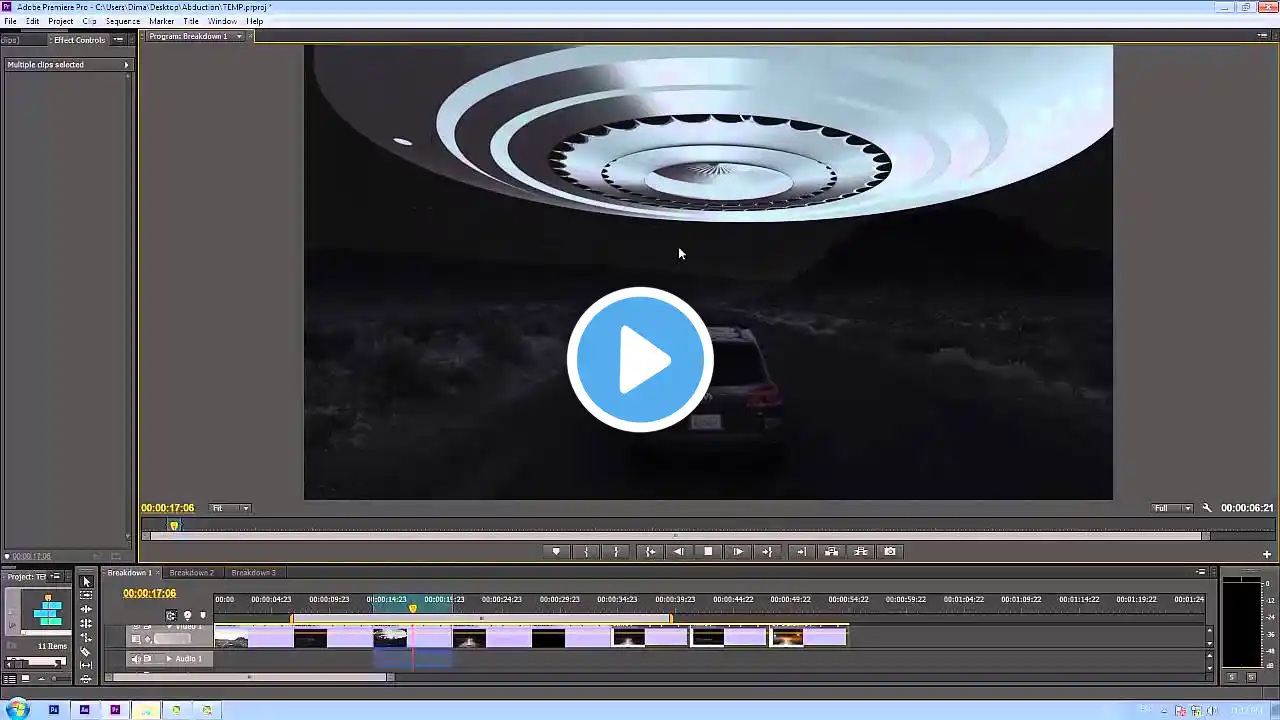Open the Effect Controls panel menu
The image size is (1280, 720).
tap(118, 40)
